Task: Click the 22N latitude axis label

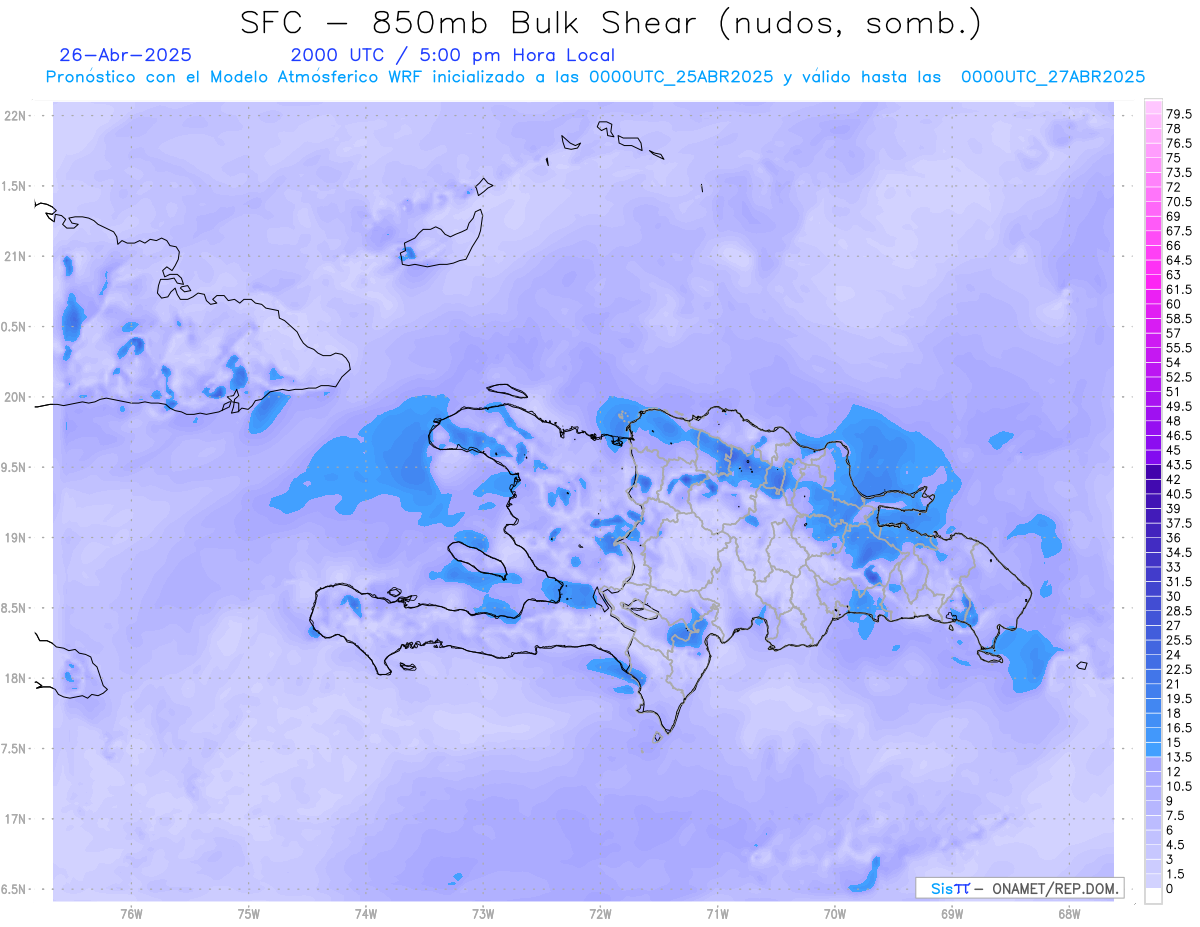Action: [x=15, y=116]
